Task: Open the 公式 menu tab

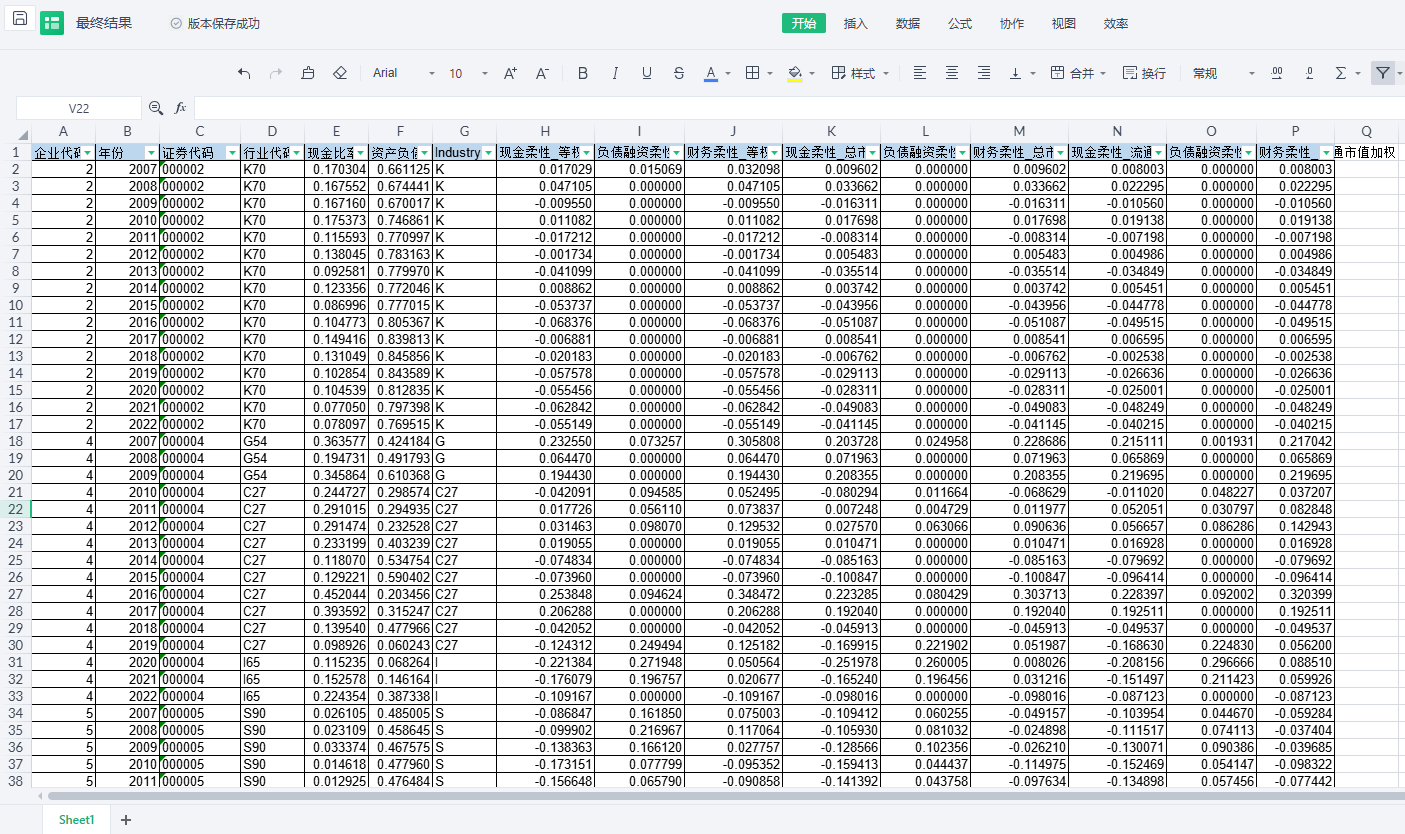Action: pos(959,23)
